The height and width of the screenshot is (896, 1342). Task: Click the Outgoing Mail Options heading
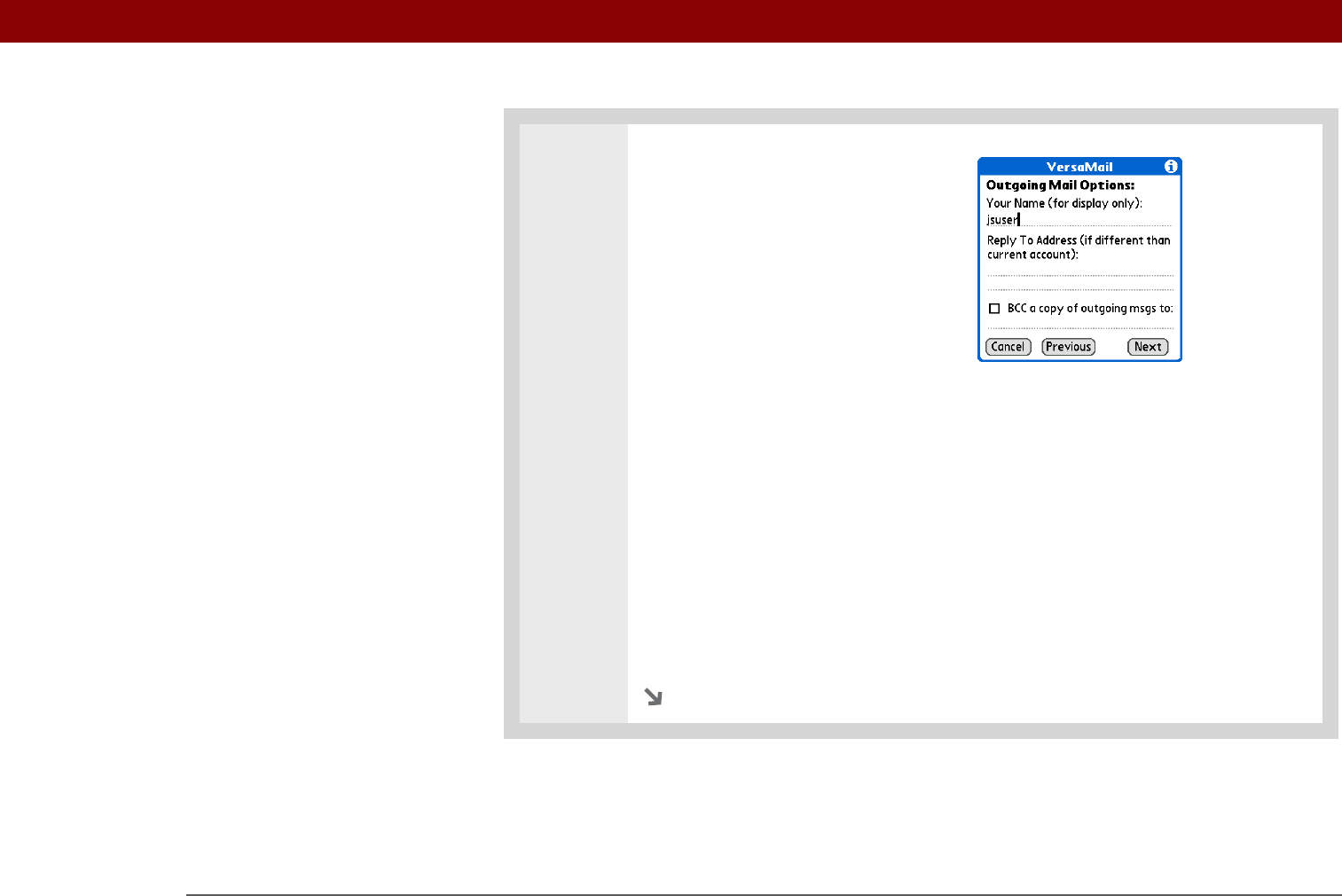[1060, 185]
